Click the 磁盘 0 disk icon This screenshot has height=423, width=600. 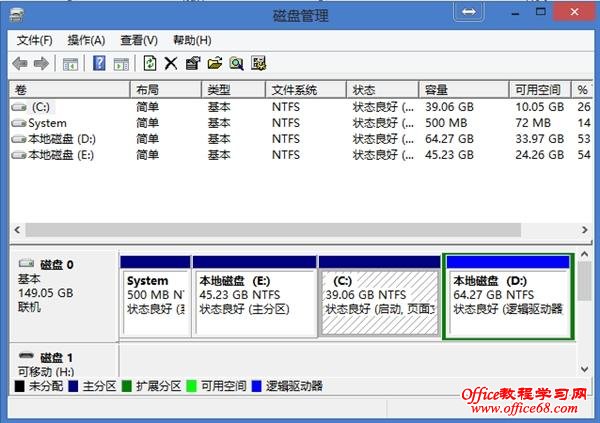(27, 263)
